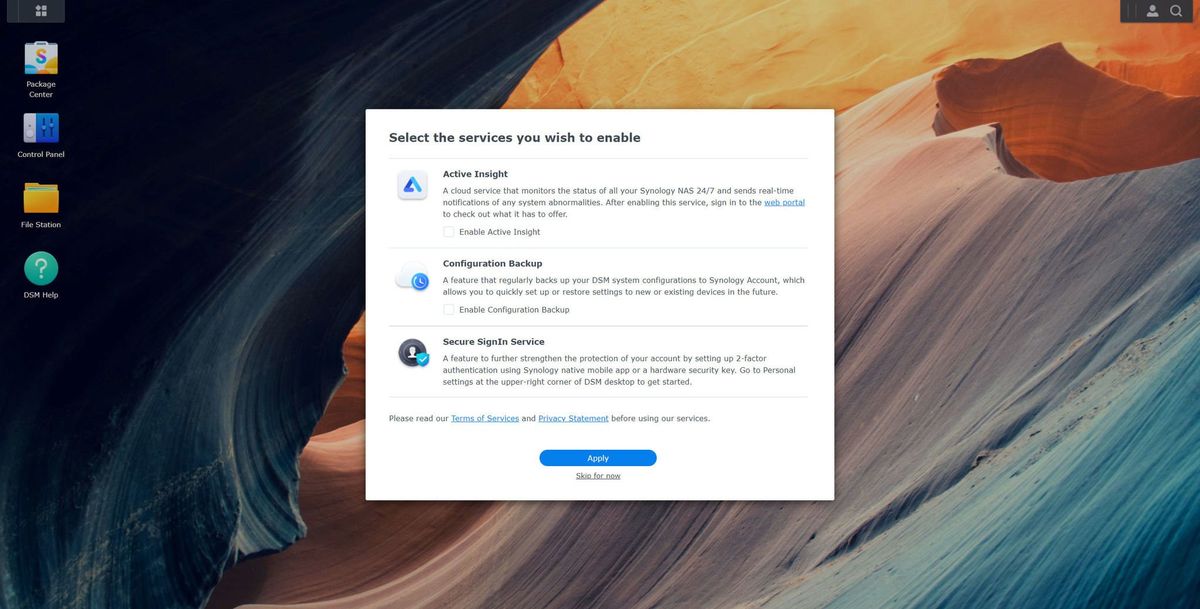Click the Active Insight logo icon
The image size is (1200, 609).
pos(412,185)
